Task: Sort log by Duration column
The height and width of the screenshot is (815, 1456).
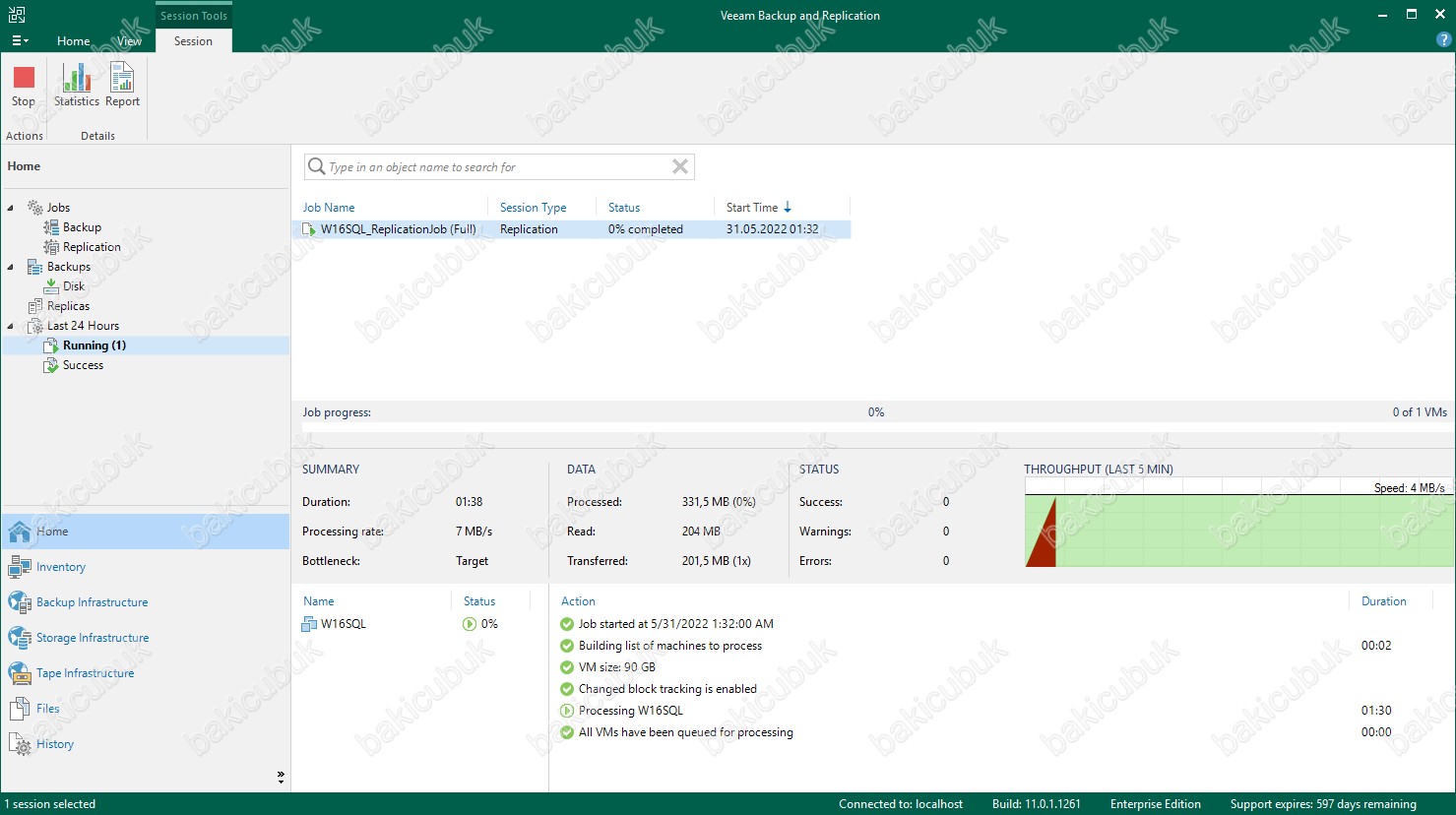Action: coord(1383,601)
